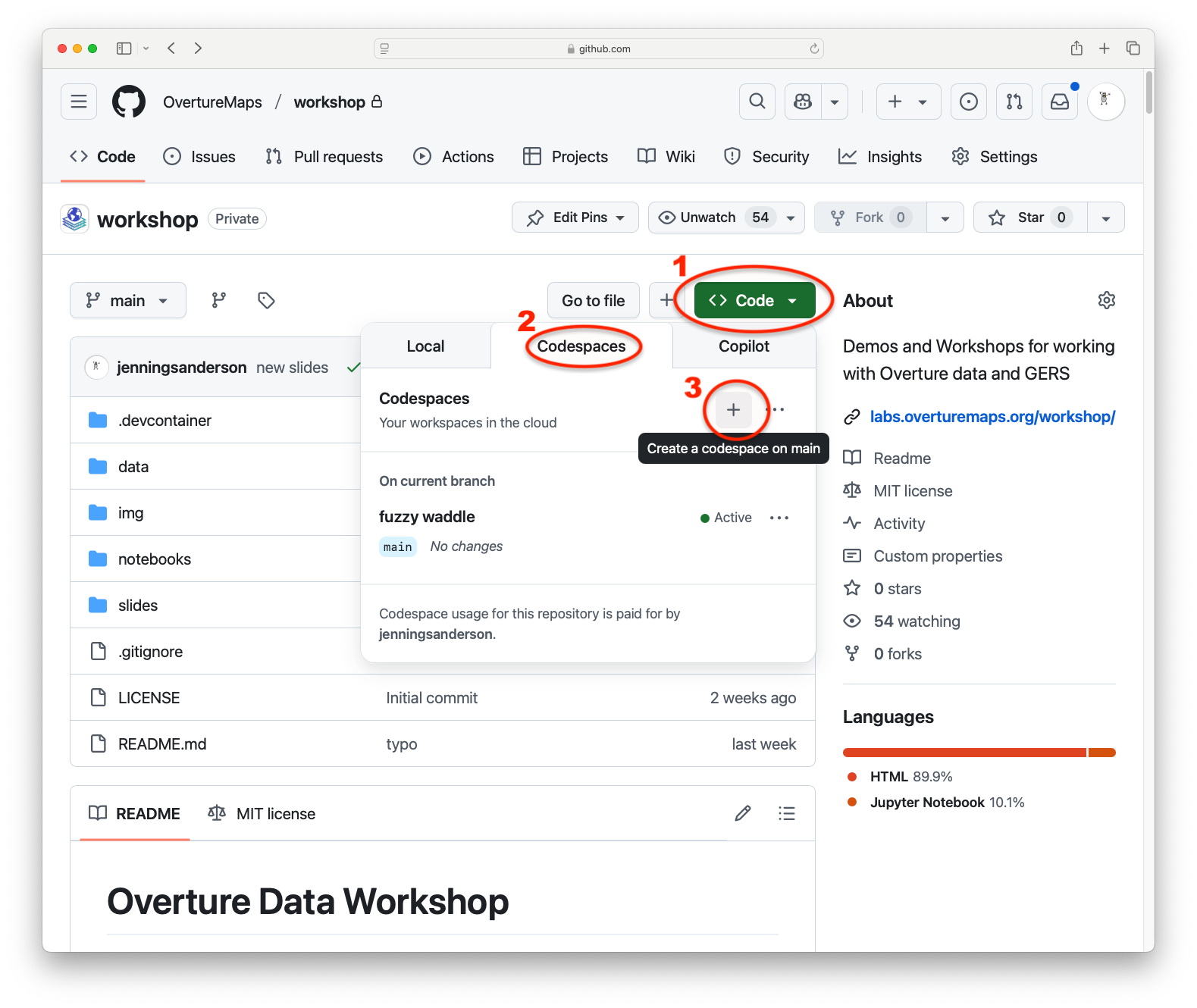Open the issues circle icon in header
The height and width of the screenshot is (1008, 1197).
tap(968, 102)
